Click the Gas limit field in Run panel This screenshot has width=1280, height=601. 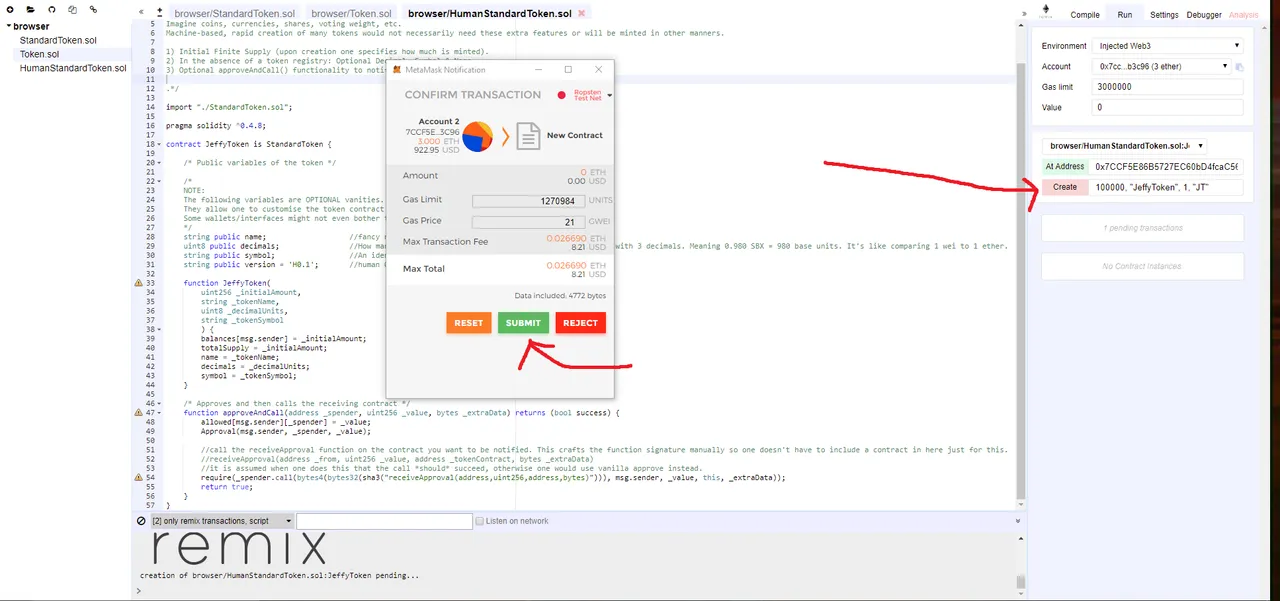[x=1169, y=87]
